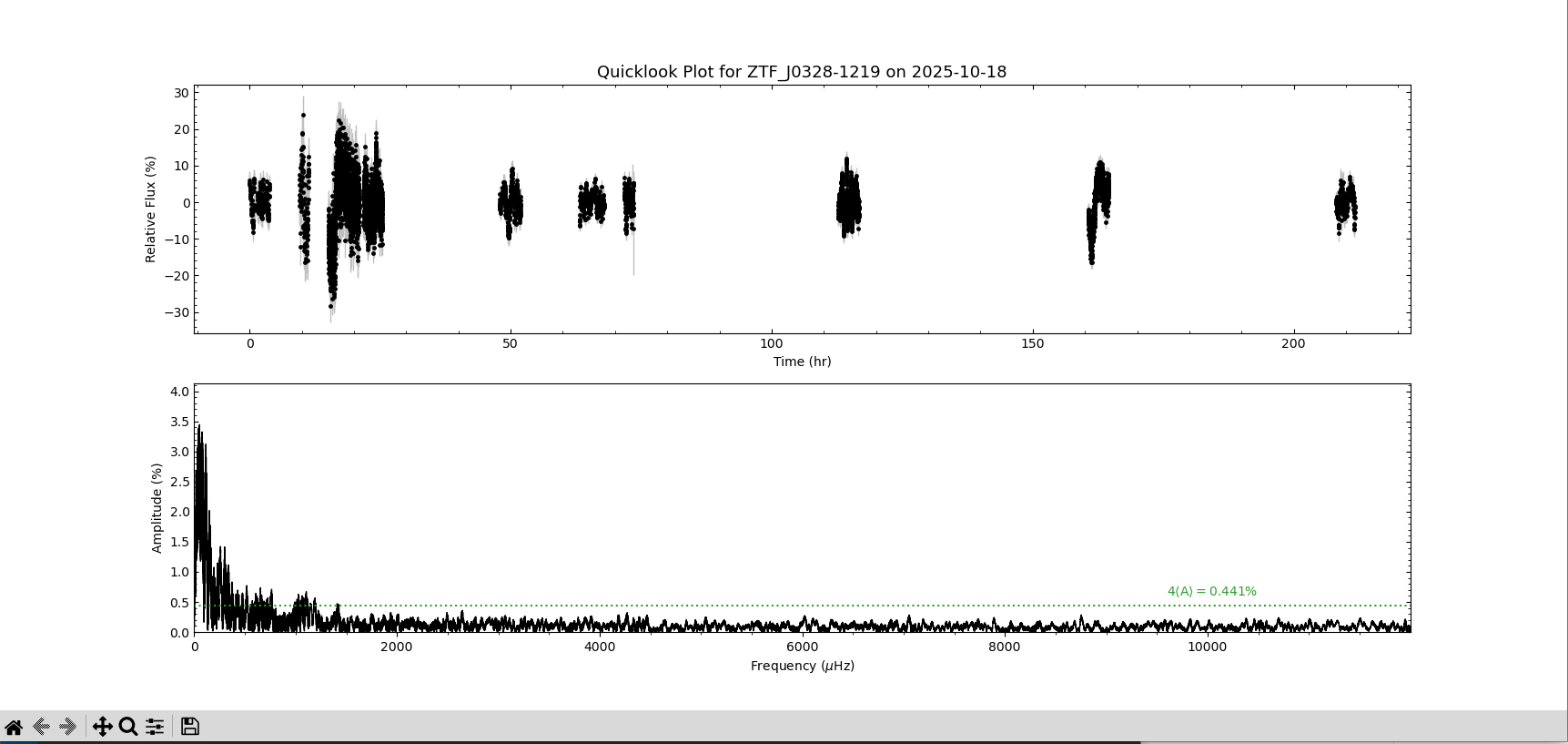Image resolution: width=1568 pixels, height=744 pixels.
Task: Click the "Relative Flux (%)" axis label
Action: pos(151,209)
